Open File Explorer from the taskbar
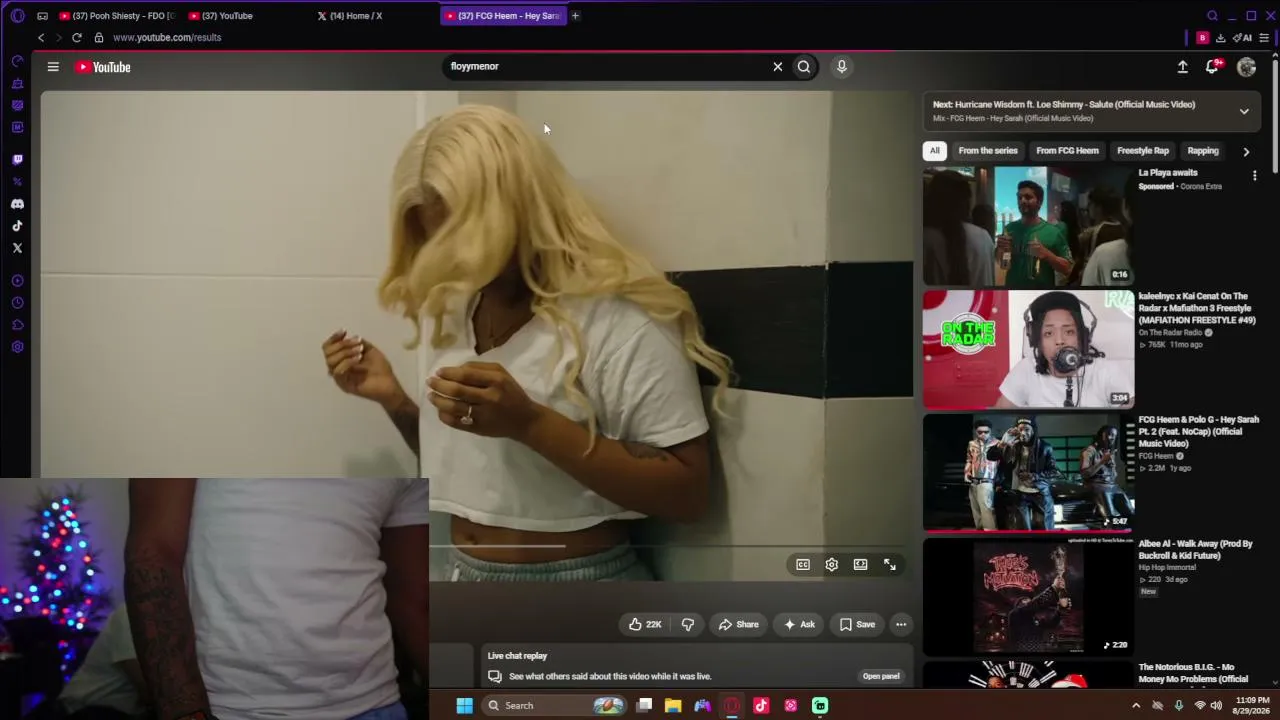Screen dimensions: 1280x720 pyautogui.click(x=673, y=706)
